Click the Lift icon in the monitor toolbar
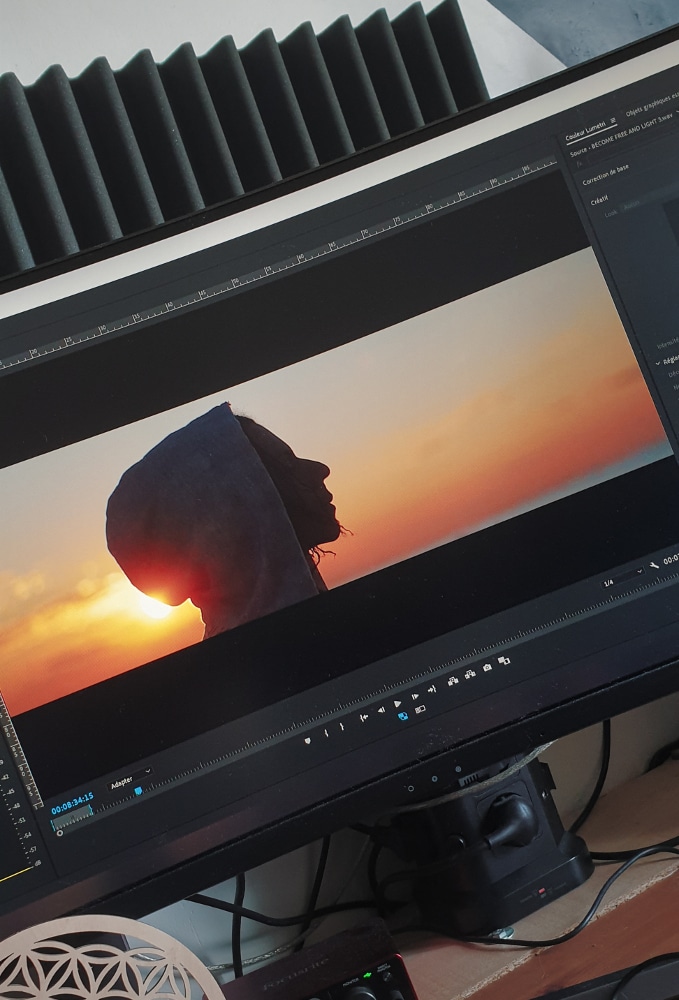 (453, 681)
